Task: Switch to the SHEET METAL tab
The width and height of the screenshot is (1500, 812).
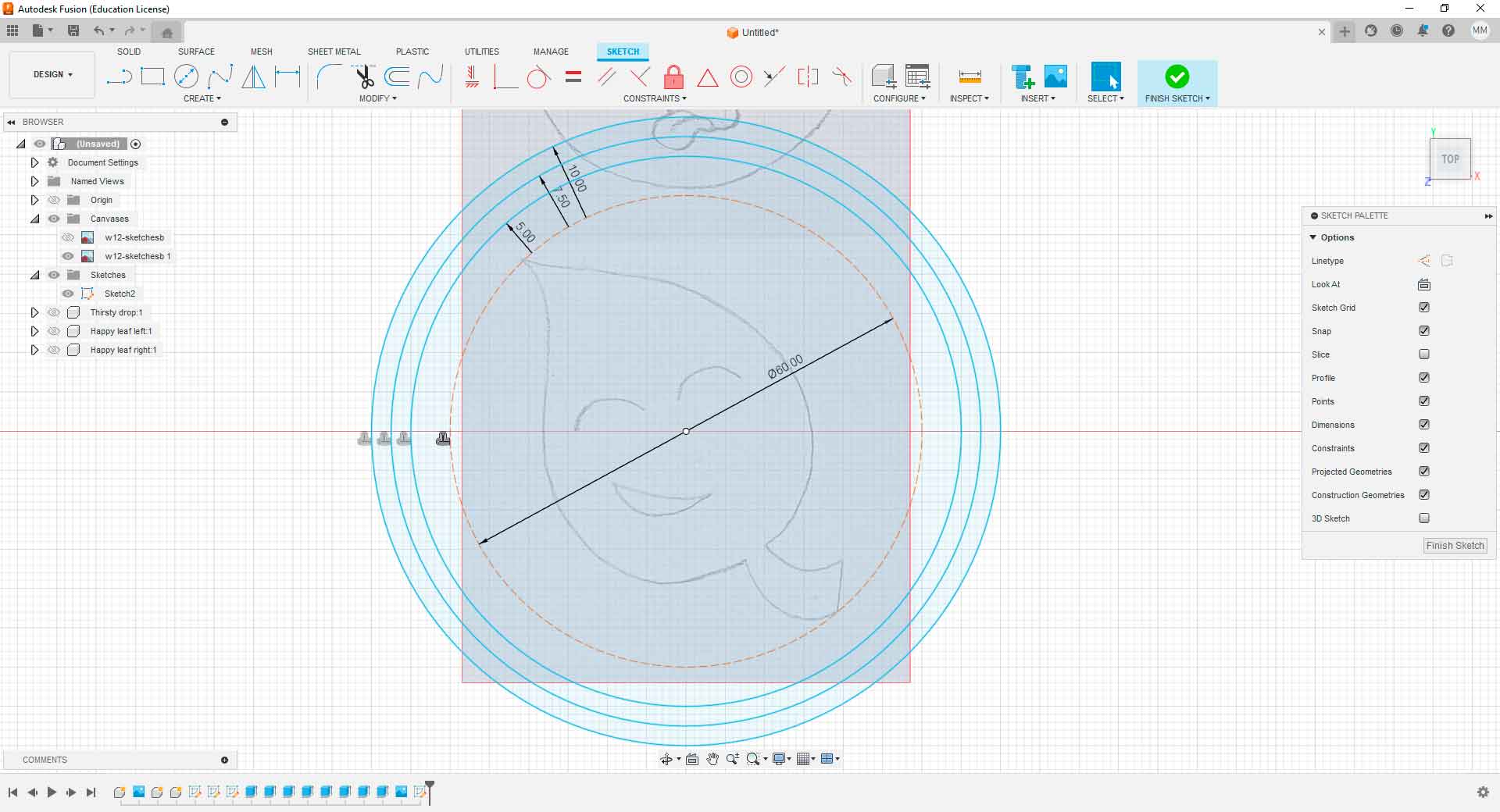Action: (x=334, y=52)
